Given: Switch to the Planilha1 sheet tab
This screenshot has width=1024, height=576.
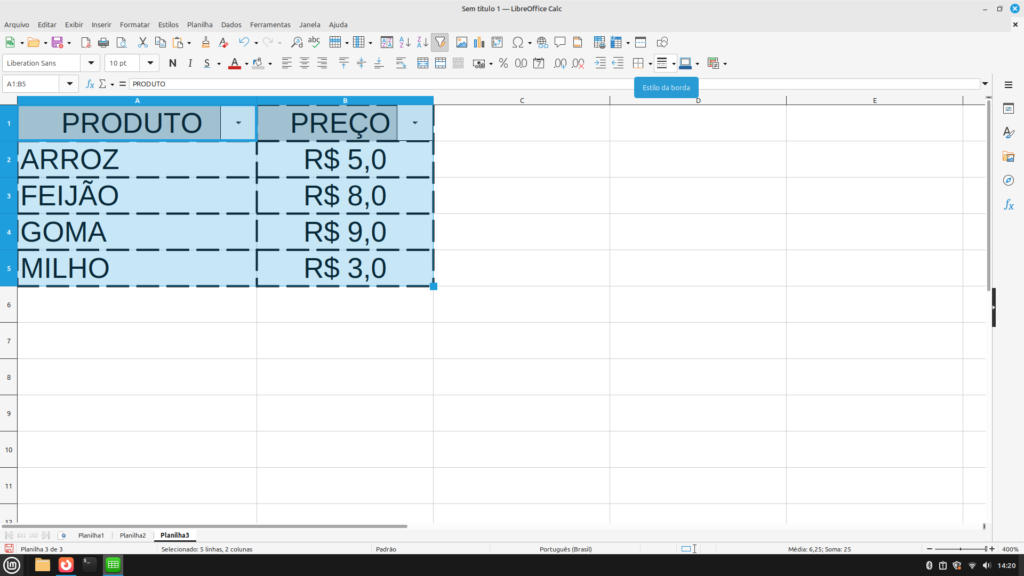Looking at the screenshot, I should point(91,535).
